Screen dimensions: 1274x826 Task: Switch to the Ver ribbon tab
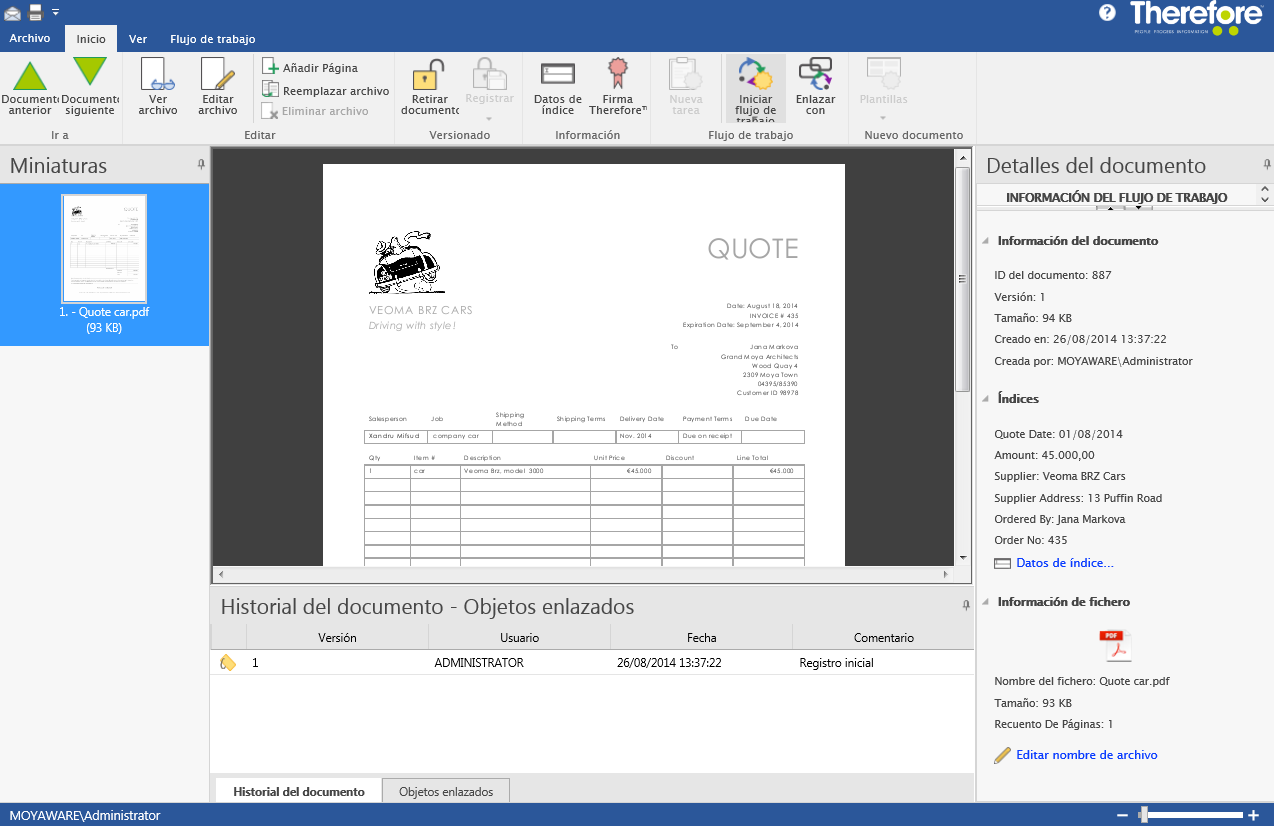(x=138, y=39)
